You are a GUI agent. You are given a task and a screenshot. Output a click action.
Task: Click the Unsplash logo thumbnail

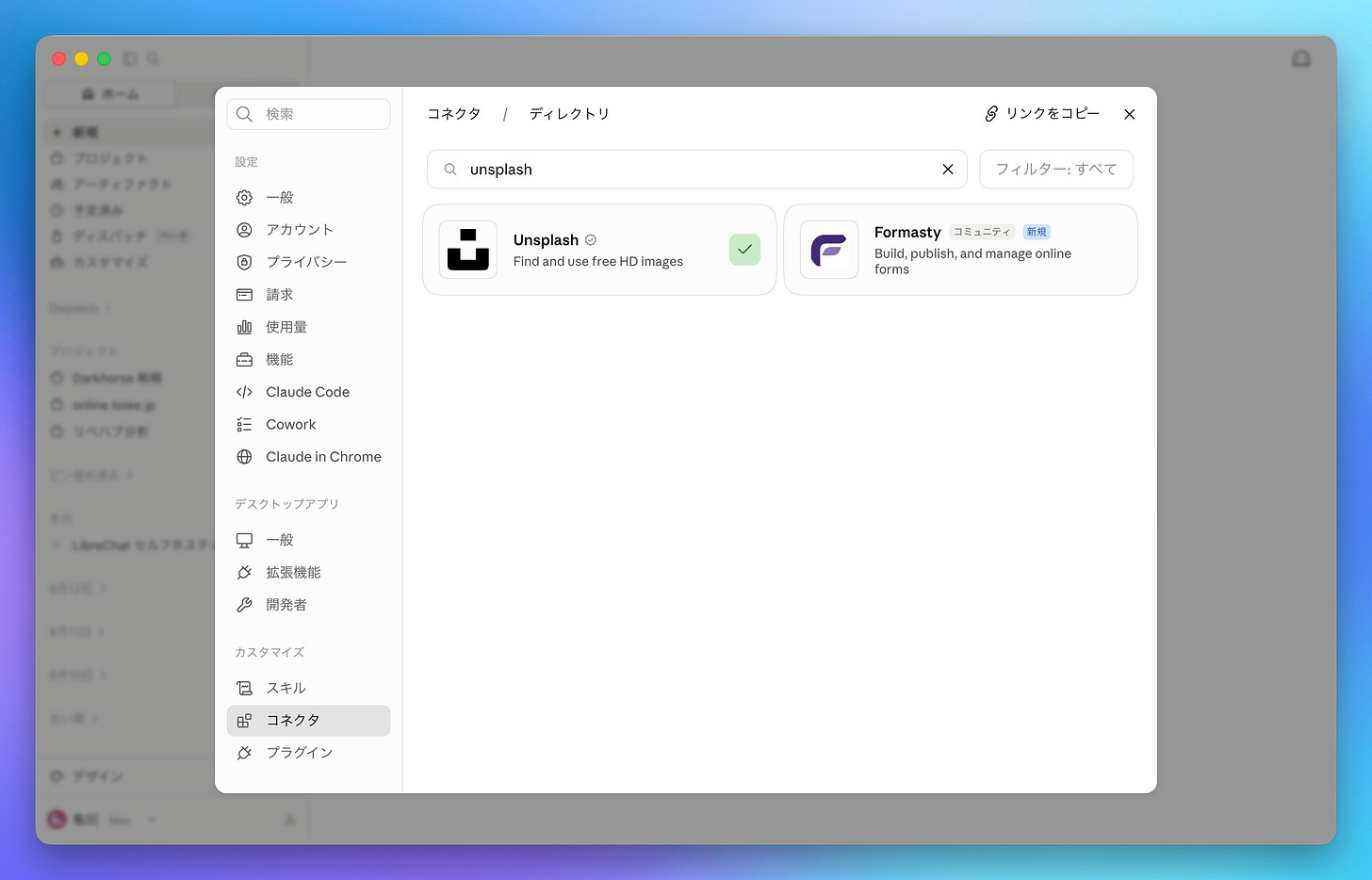(x=468, y=250)
